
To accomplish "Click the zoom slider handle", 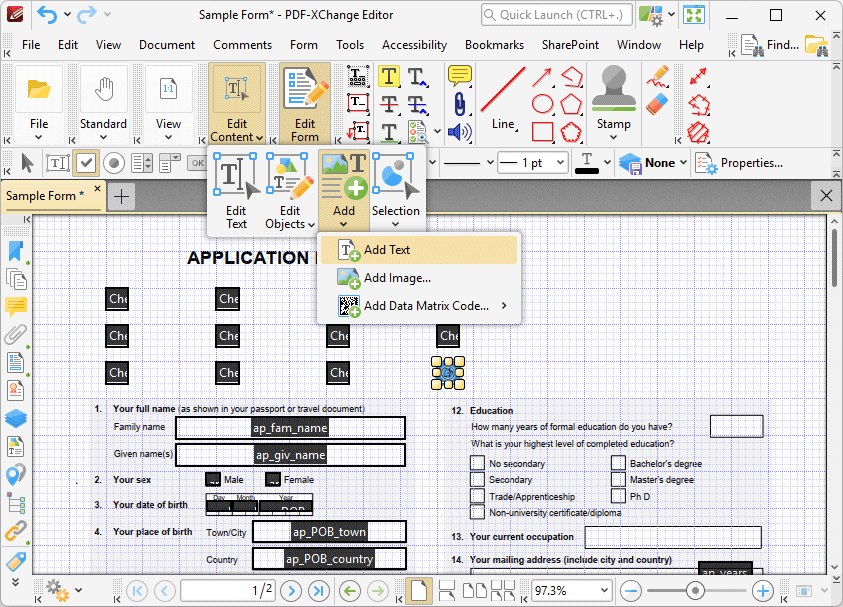I will [x=695, y=591].
